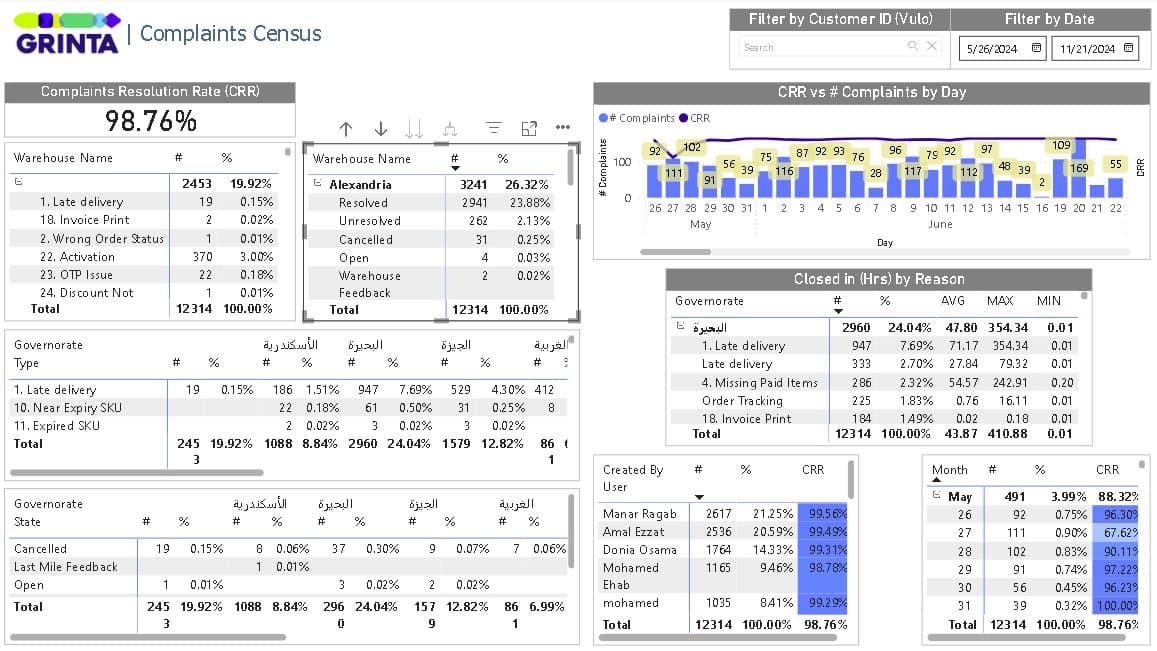Collapse the البحيرة governorate row expander

[680, 326]
